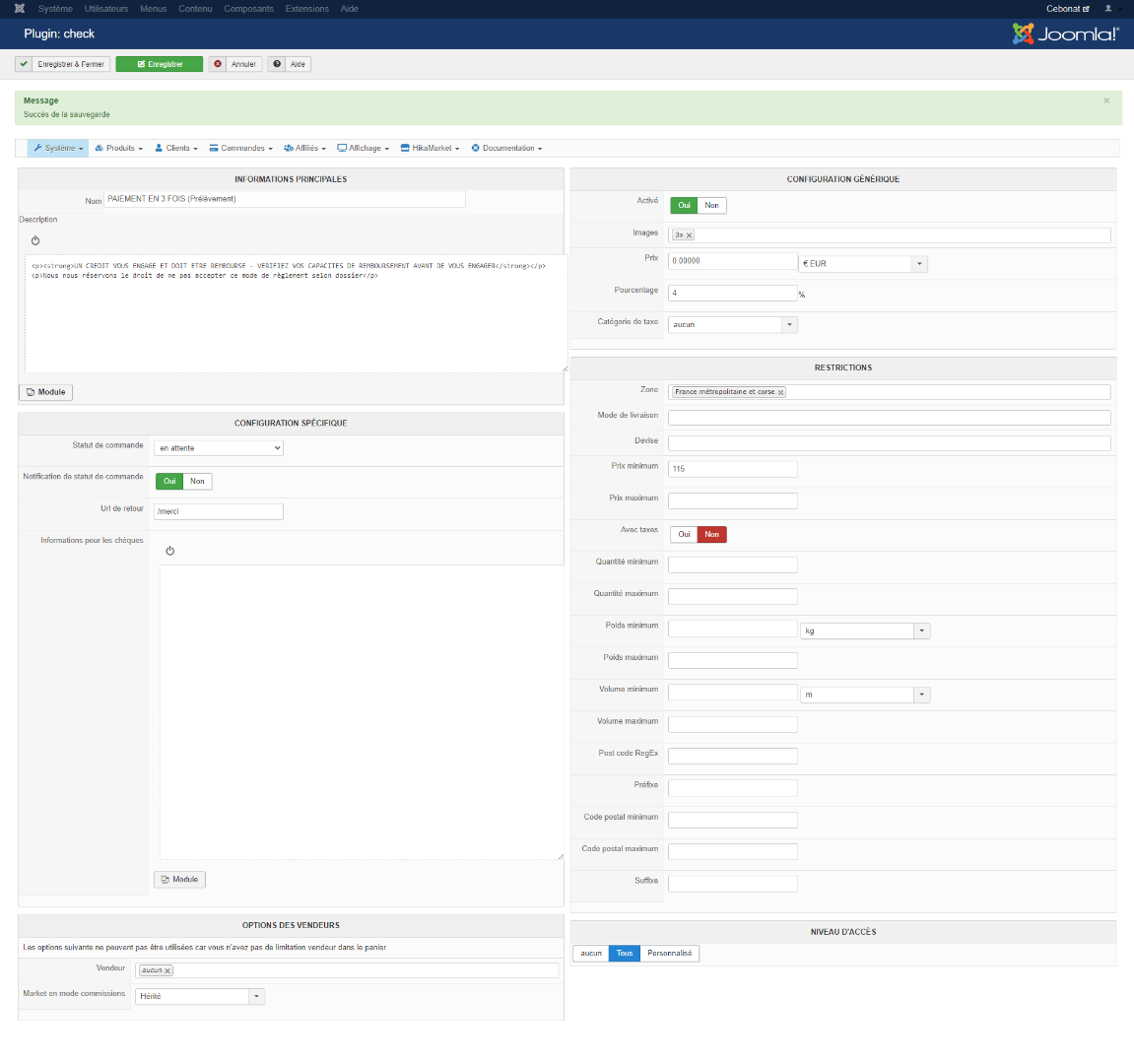Select Personnalisé access level

pos(669,954)
